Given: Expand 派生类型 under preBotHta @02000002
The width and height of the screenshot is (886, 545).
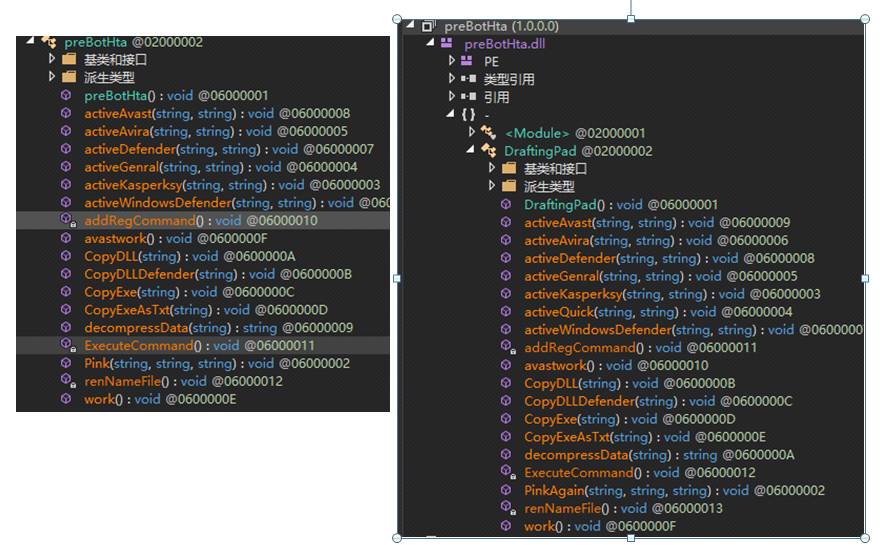Looking at the screenshot, I should [x=53, y=77].
